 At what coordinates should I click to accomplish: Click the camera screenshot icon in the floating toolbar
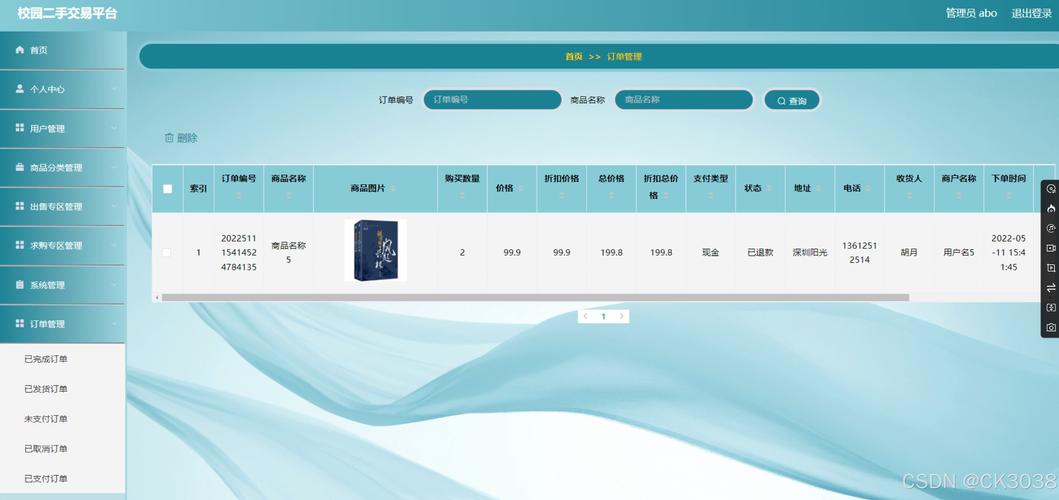point(1050,327)
